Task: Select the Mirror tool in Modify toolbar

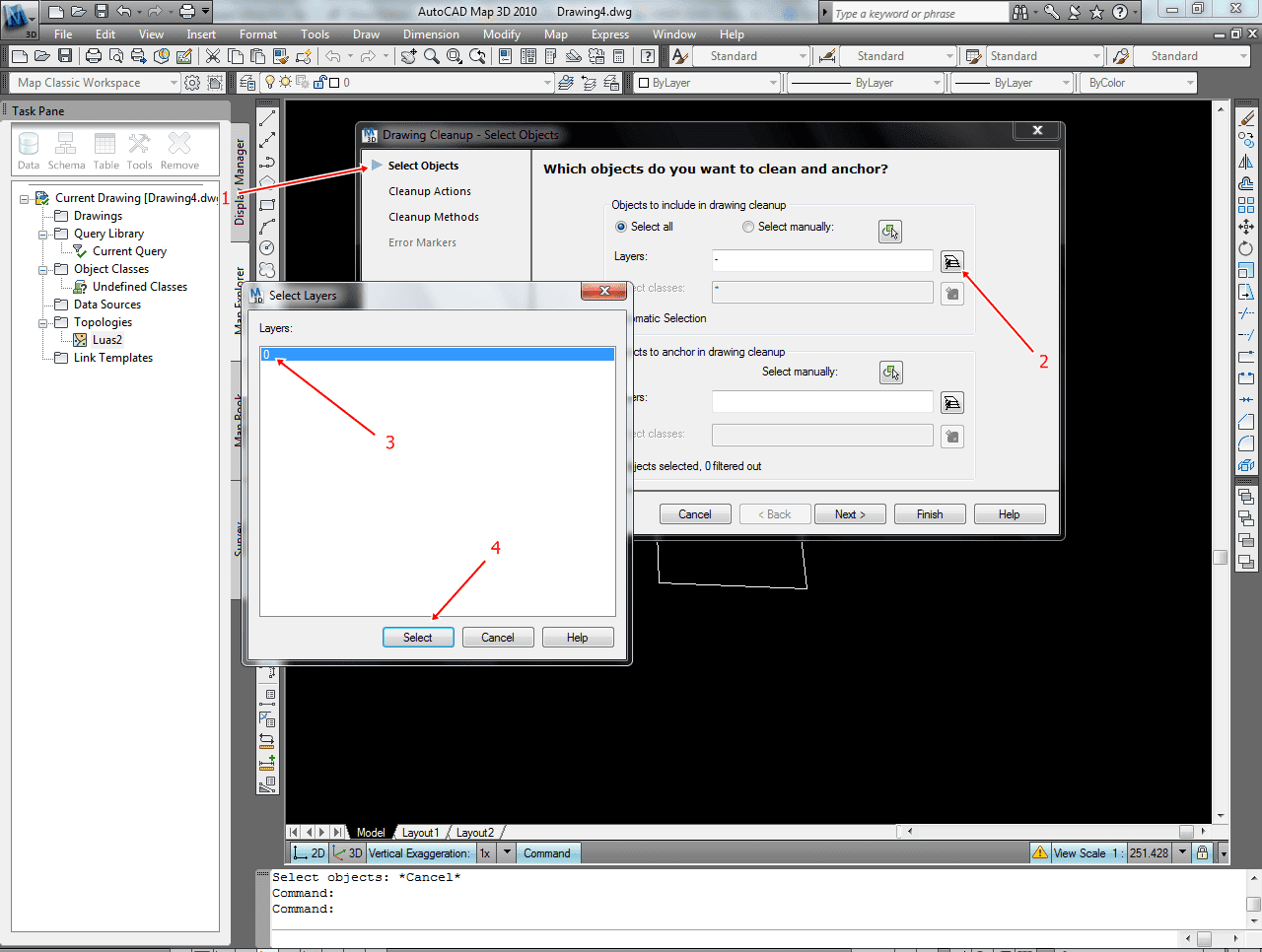Action: point(1246,162)
